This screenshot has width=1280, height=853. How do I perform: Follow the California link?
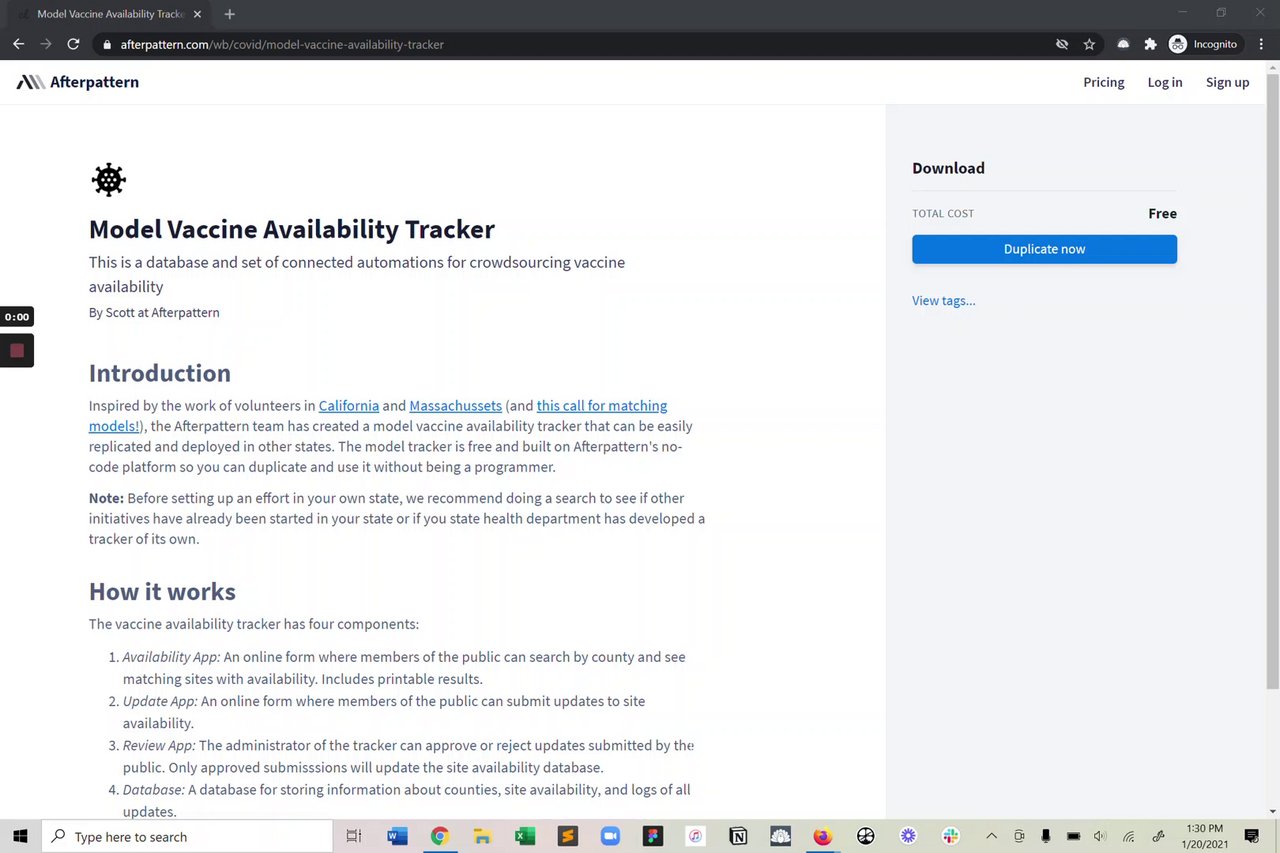[349, 405]
